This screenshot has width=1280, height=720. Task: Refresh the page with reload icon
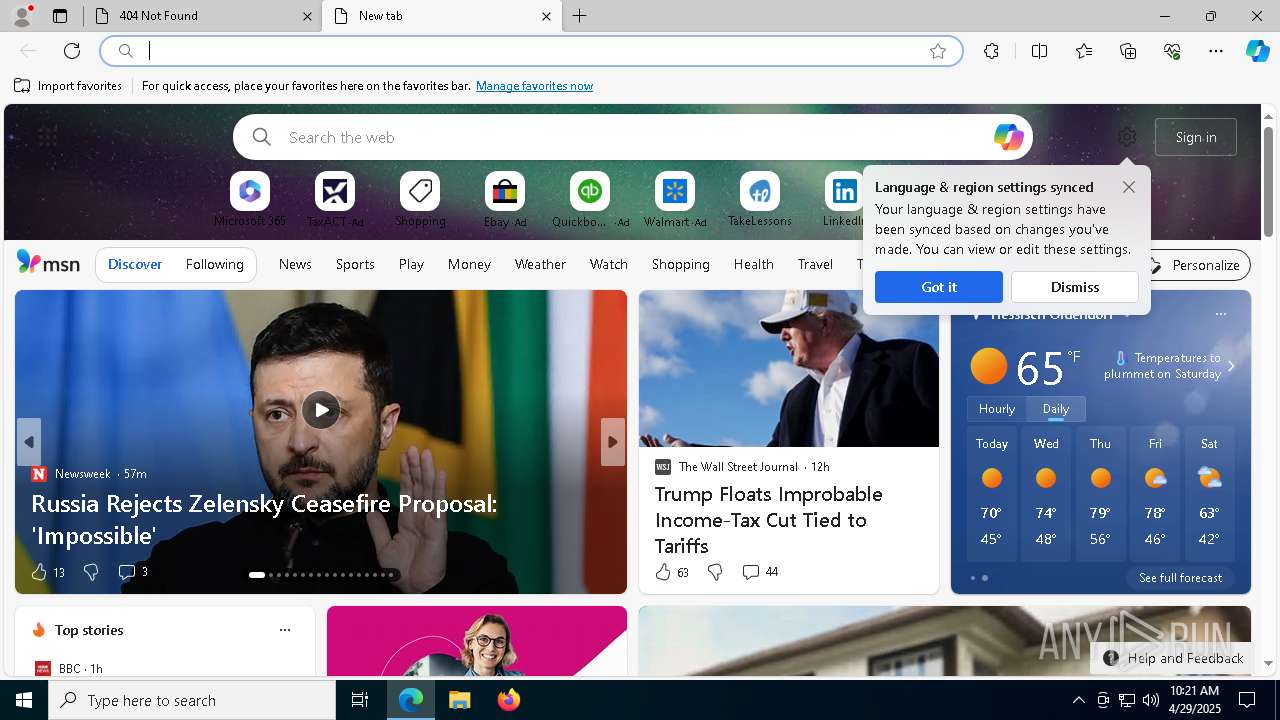72,51
